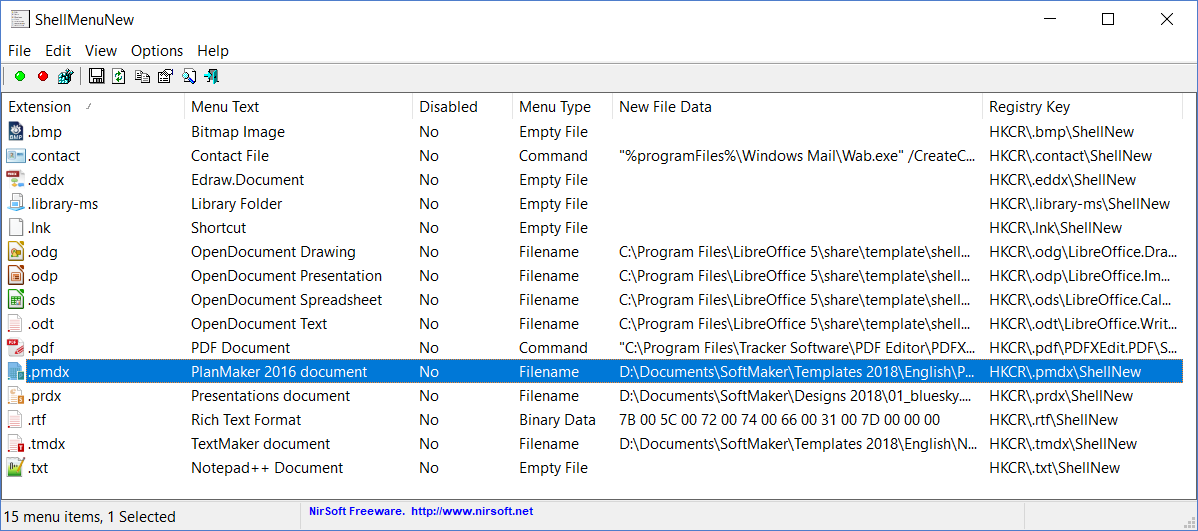Open the View menu

[x=101, y=50]
